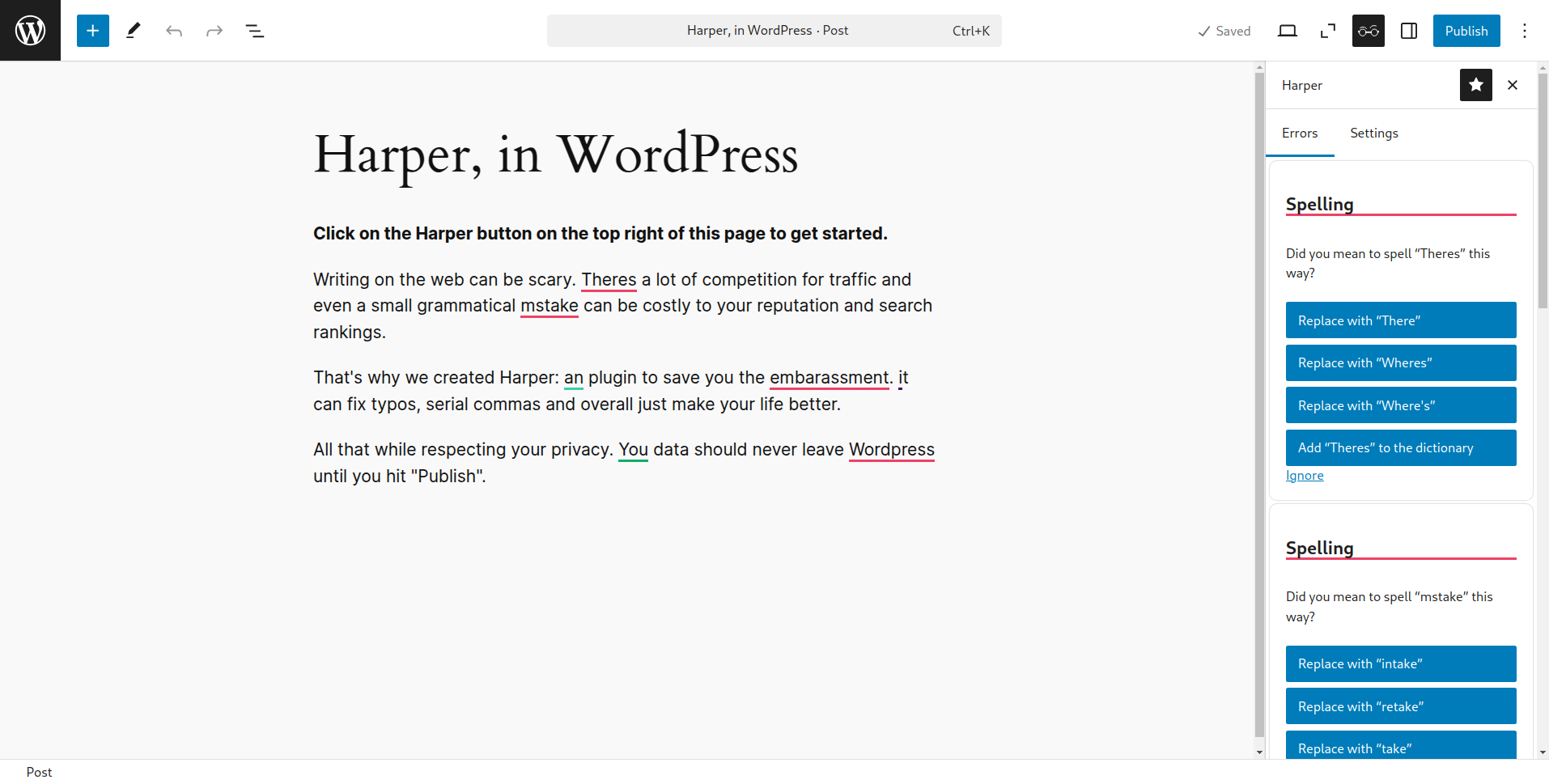This screenshot has height=784, width=1549.
Task: Replace mstake with "intake"
Action: tap(1401, 663)
